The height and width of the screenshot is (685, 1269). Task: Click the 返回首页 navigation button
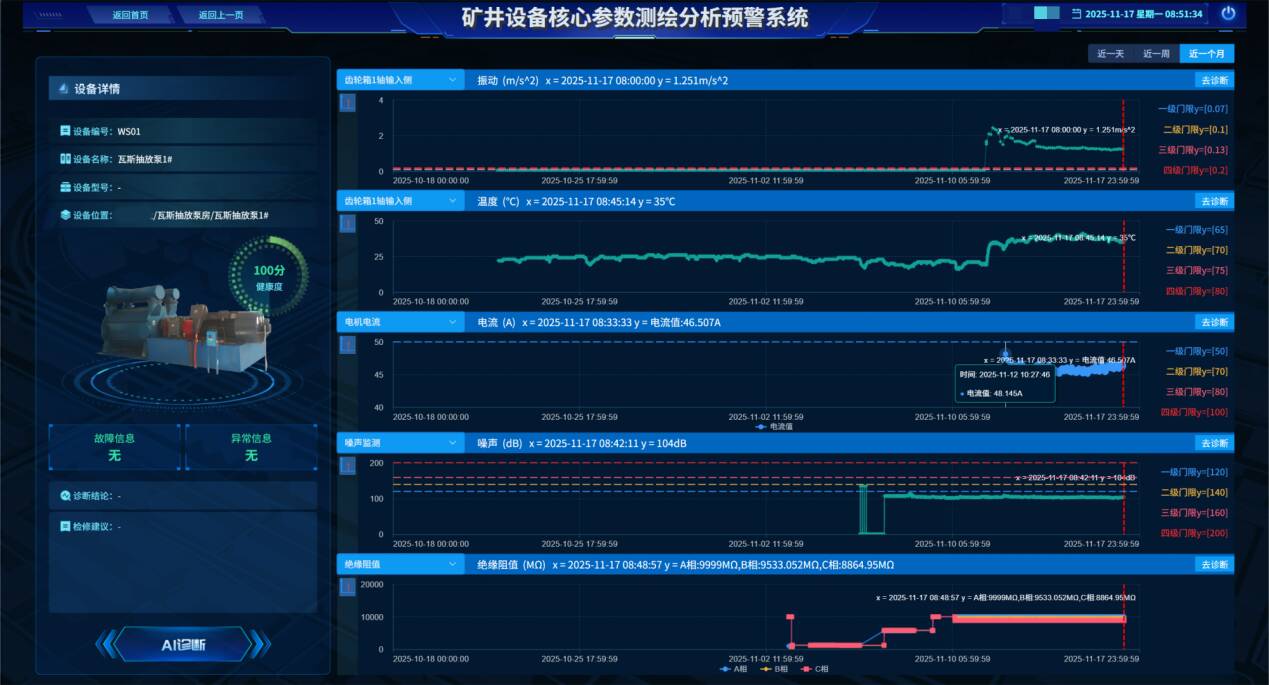(x=130, y=15)
